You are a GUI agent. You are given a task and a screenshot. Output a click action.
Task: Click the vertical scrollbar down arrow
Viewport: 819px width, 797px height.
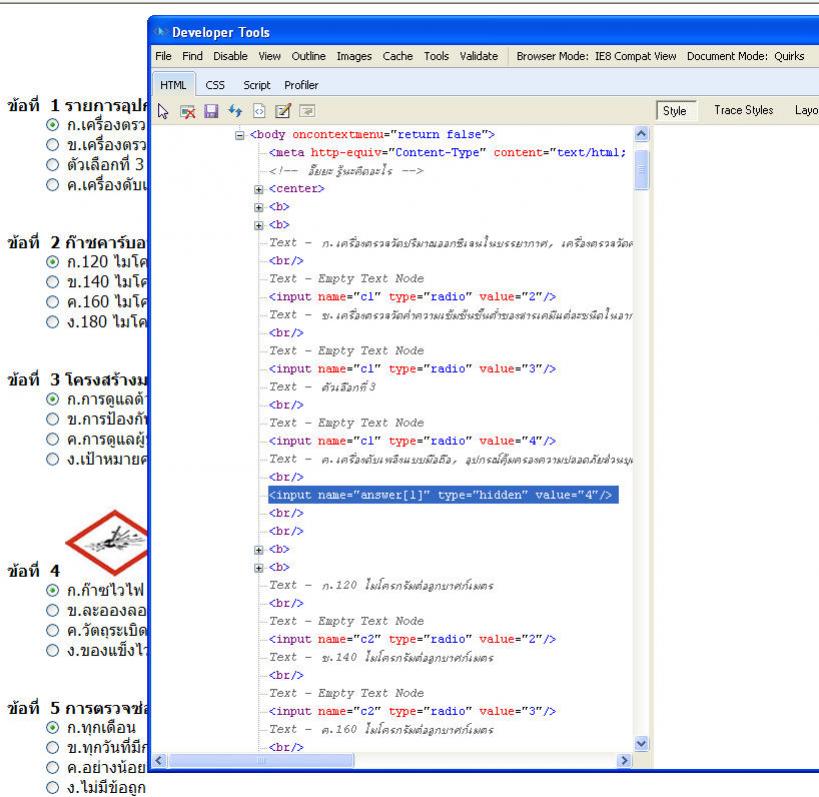pyautogui.click(x=641, y=743)
